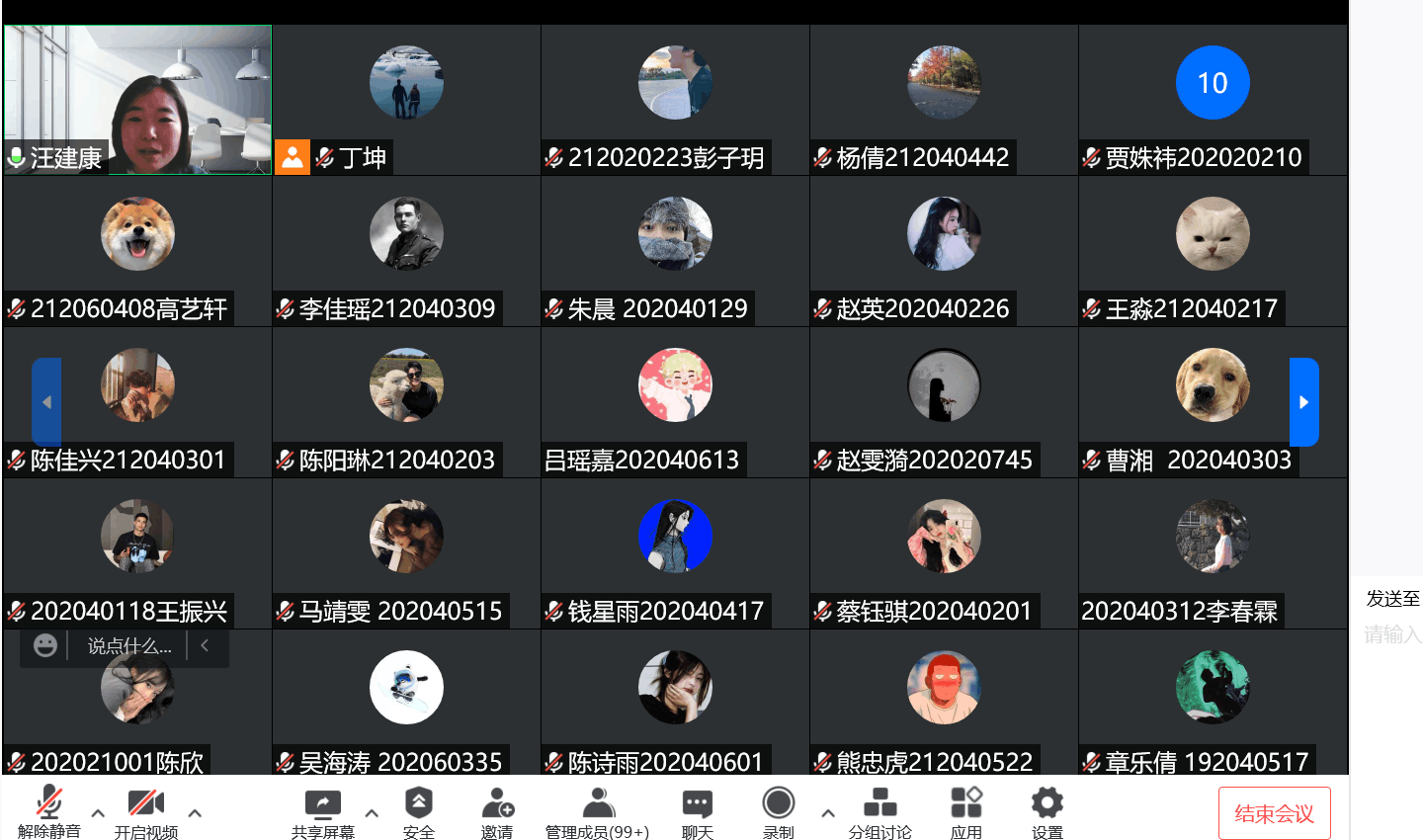Open Breakout Discussion (分组讨论) icon

(x=879, y=804)
